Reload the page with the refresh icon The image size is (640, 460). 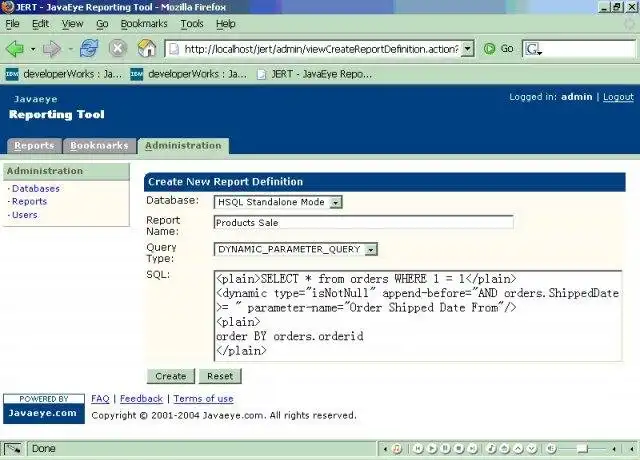(x=89, y=49)
